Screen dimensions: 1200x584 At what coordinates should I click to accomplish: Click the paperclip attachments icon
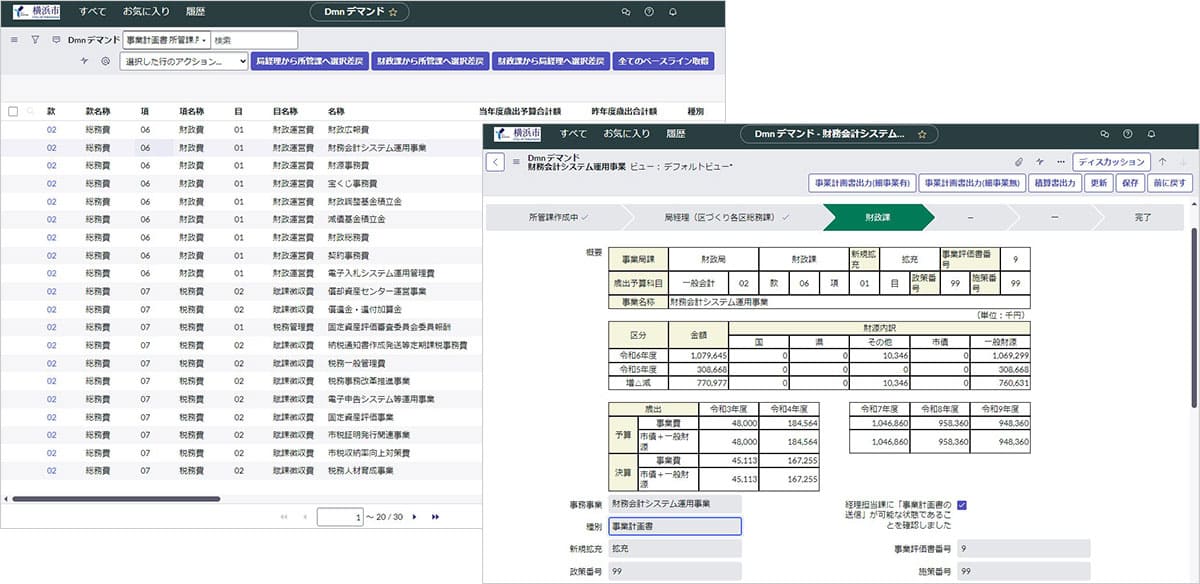click(1019, 161)
